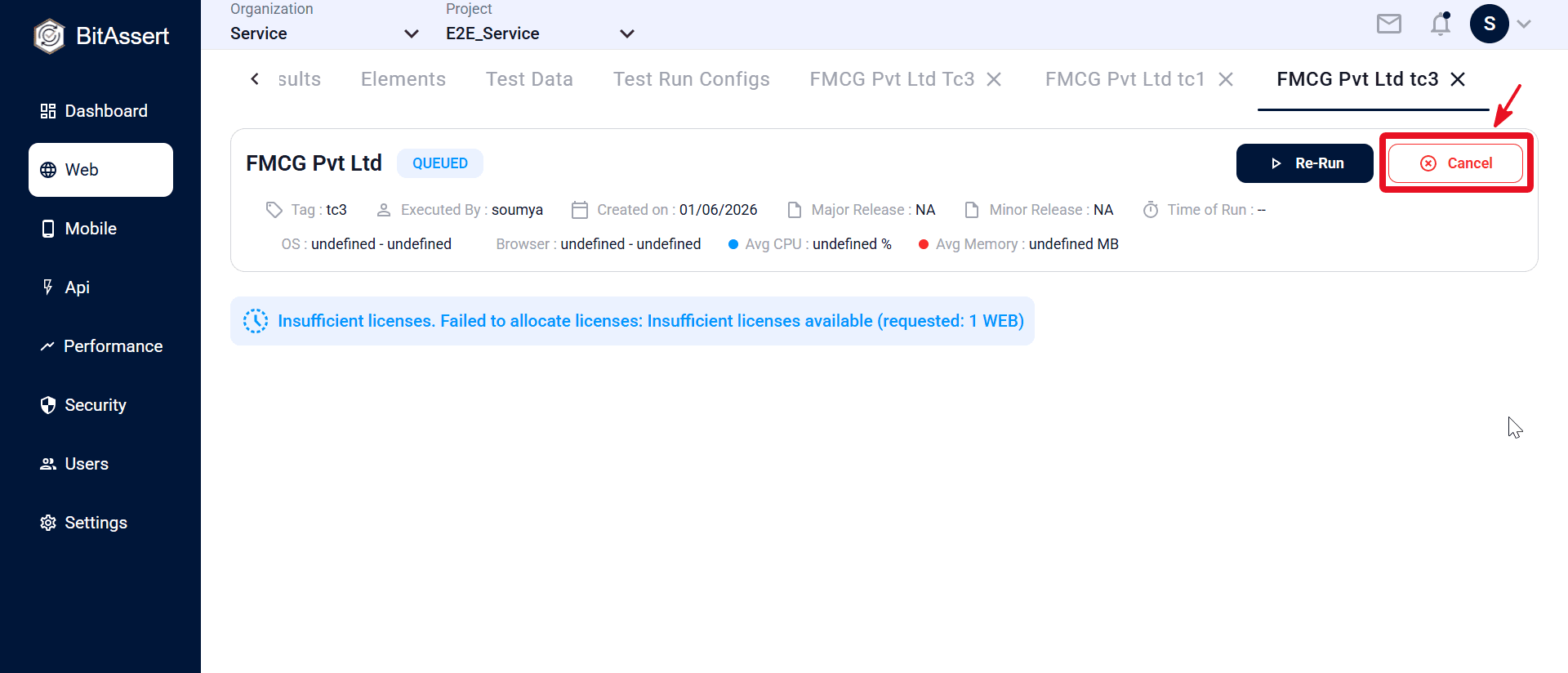
Task: Open the Api section in sidebar
Action: click(100, 287)
